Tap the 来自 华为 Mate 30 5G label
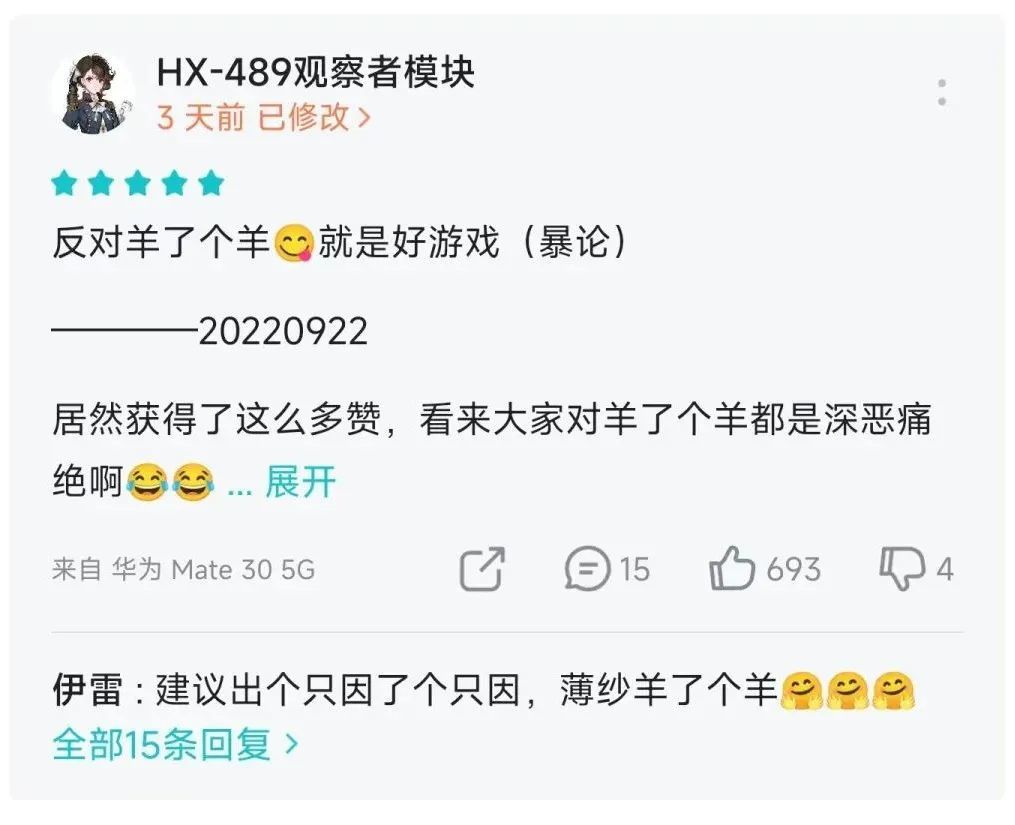Image resolution: width=1015 pixels, height=825 pixels. click(183, 570)
